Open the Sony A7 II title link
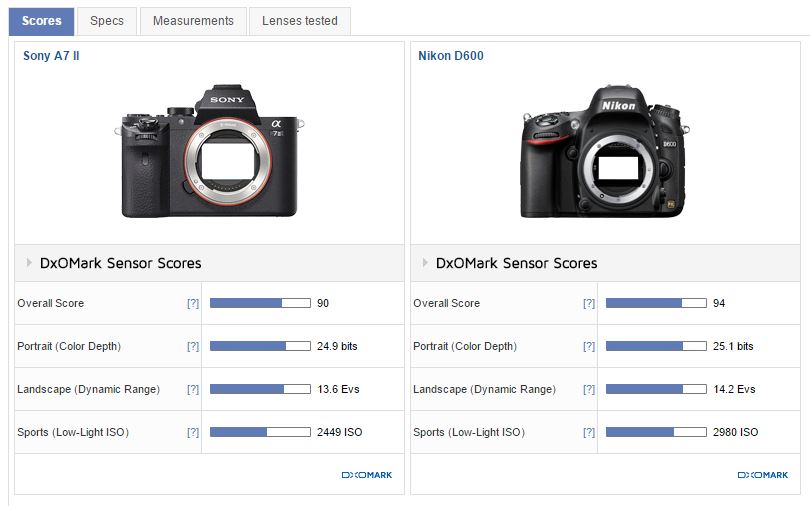This screenshot has height=506, width=810. point(51,56)
